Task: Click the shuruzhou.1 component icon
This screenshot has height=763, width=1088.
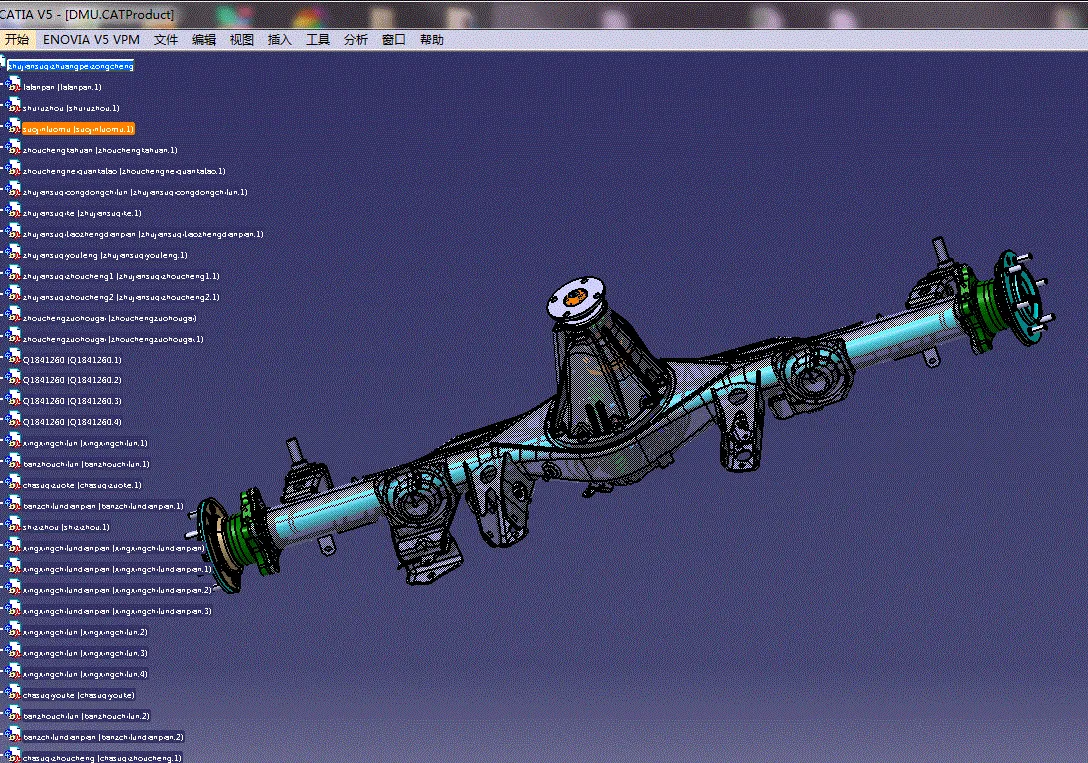Action: (14, 106)
